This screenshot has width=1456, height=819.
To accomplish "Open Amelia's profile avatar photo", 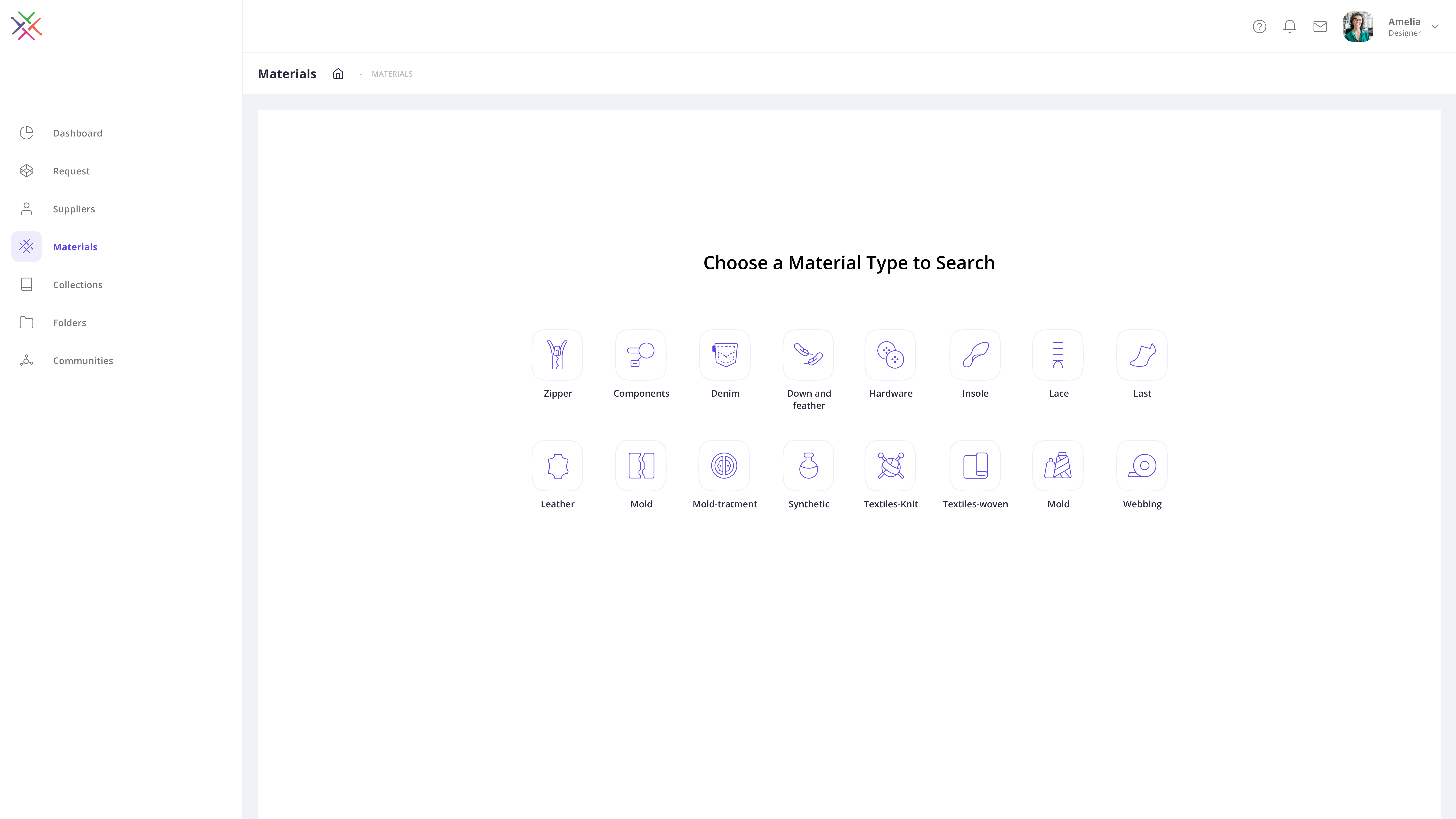I will coord(1358,27).
